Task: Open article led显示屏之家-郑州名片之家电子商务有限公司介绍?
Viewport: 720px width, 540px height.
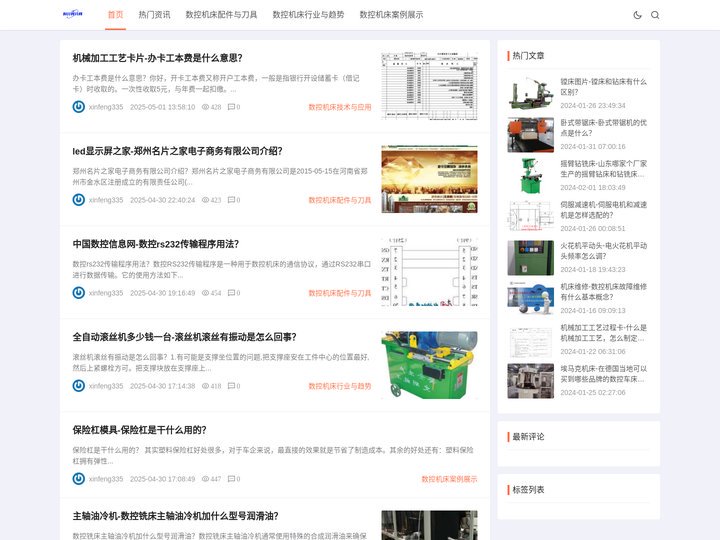Action: coord(177,151)
